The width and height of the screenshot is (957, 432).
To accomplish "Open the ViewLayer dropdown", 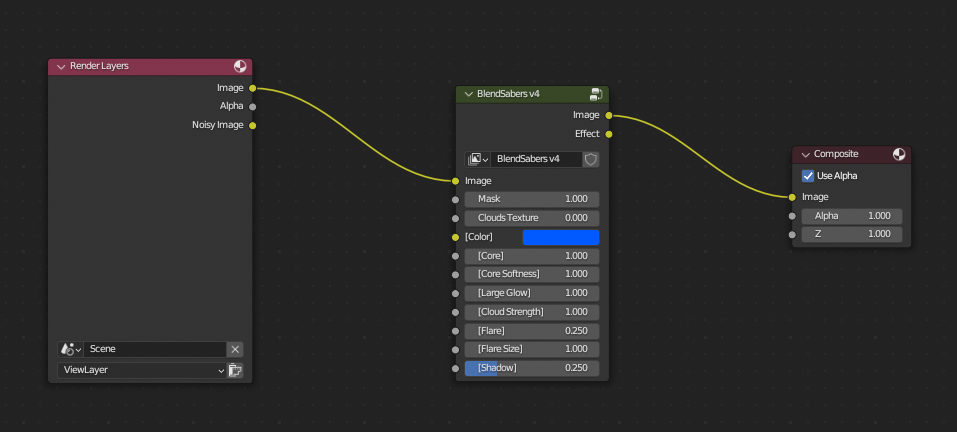I will (x=142, y=370).
